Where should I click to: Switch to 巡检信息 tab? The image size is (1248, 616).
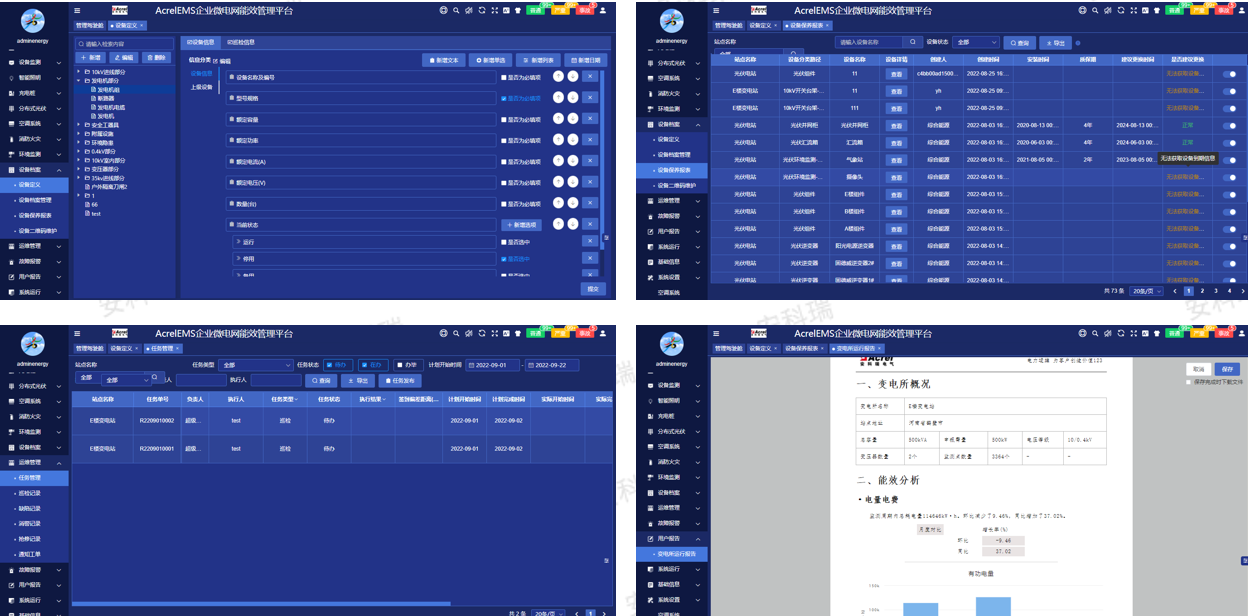240,43
